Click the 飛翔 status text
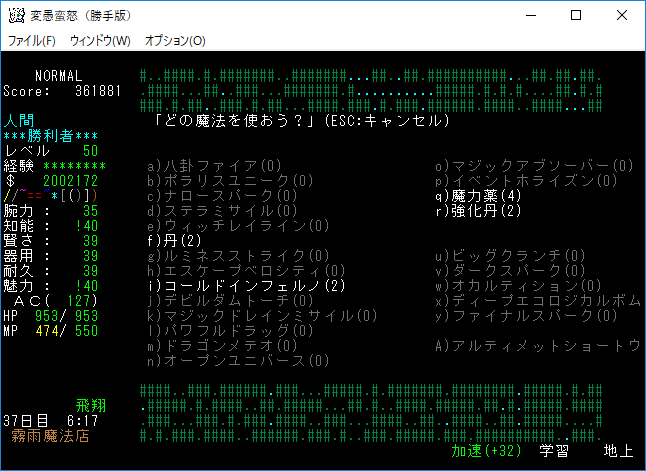Image resolution: width=646 pixels, height=471 pixels. coord(91,406)
